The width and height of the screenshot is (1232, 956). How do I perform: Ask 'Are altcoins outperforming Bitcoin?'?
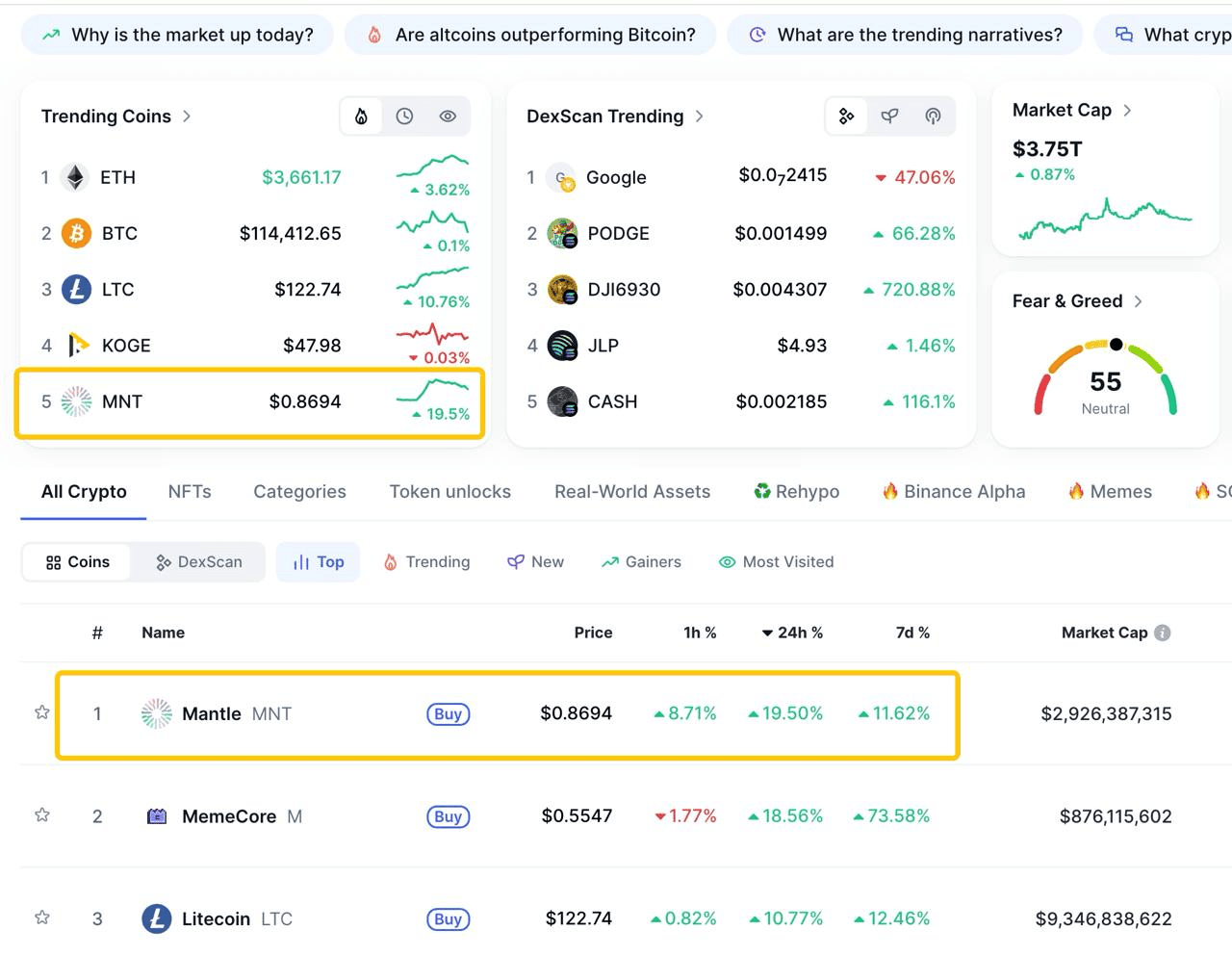click(x=530, y=35)
